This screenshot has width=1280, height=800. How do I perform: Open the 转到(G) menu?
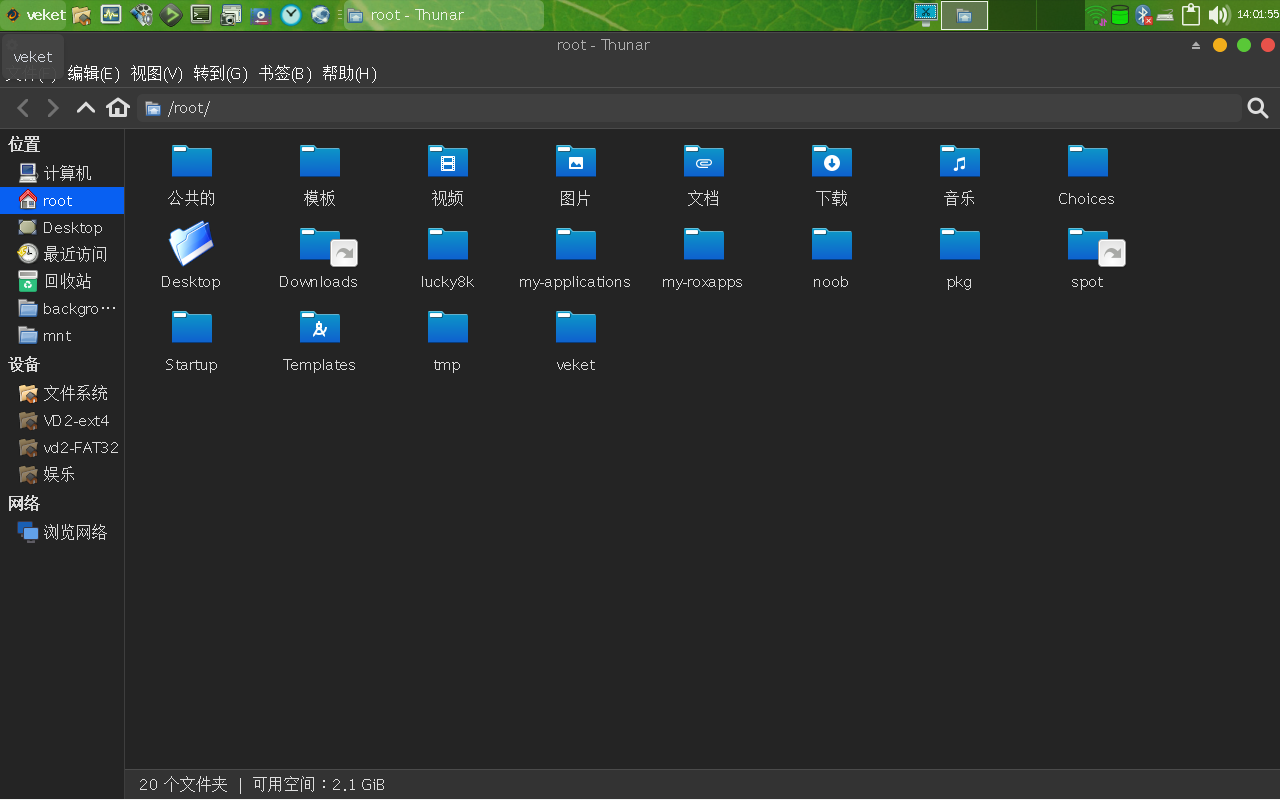coord(220,74)
